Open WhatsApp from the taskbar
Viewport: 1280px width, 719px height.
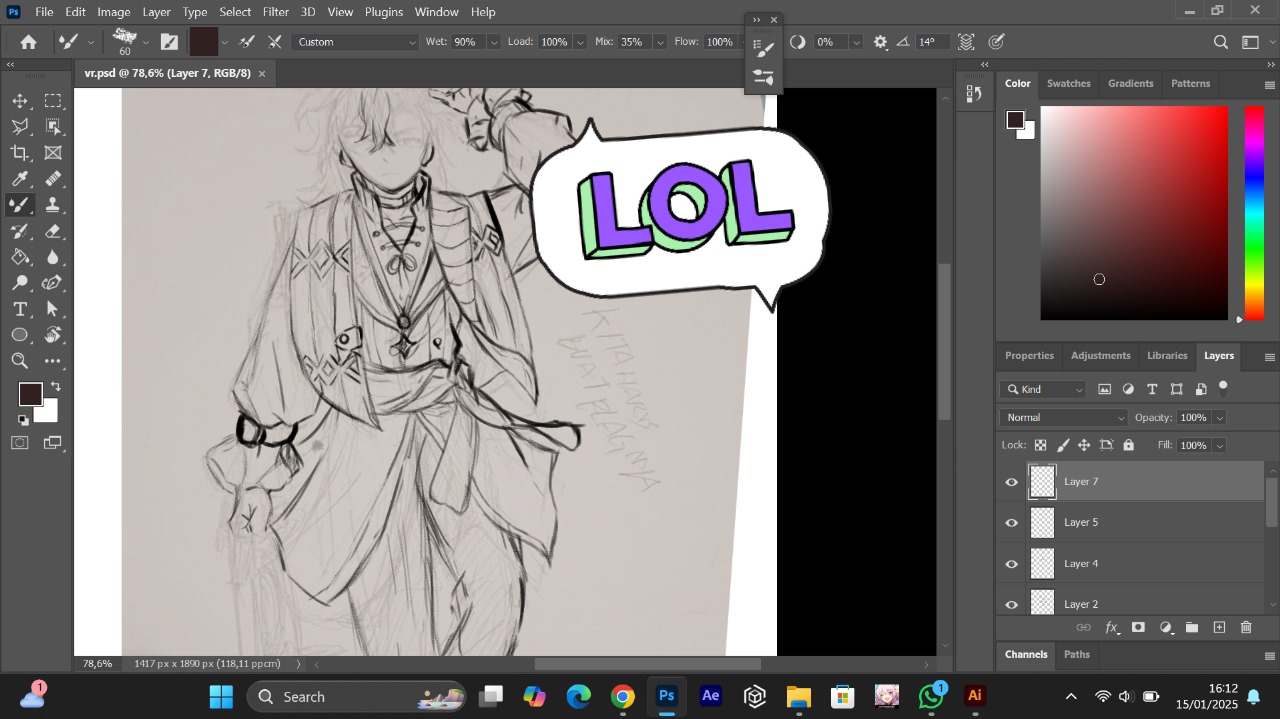coord(931,696)
